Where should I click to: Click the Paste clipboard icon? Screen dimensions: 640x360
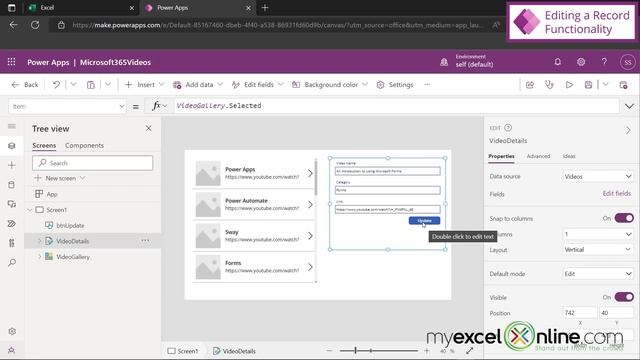pyautogui.click(x=91, y=84)
